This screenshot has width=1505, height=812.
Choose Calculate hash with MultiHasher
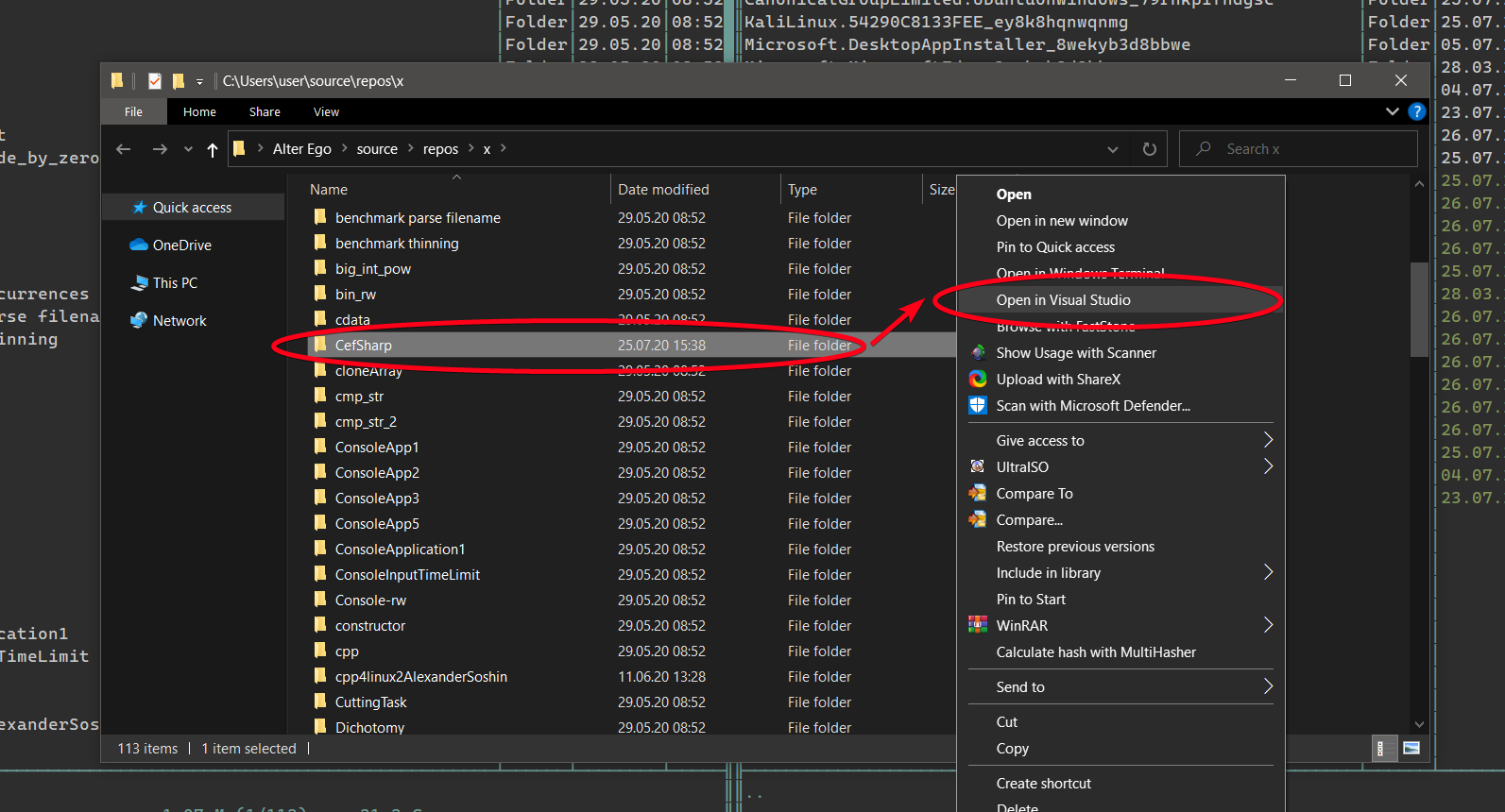1096,652
